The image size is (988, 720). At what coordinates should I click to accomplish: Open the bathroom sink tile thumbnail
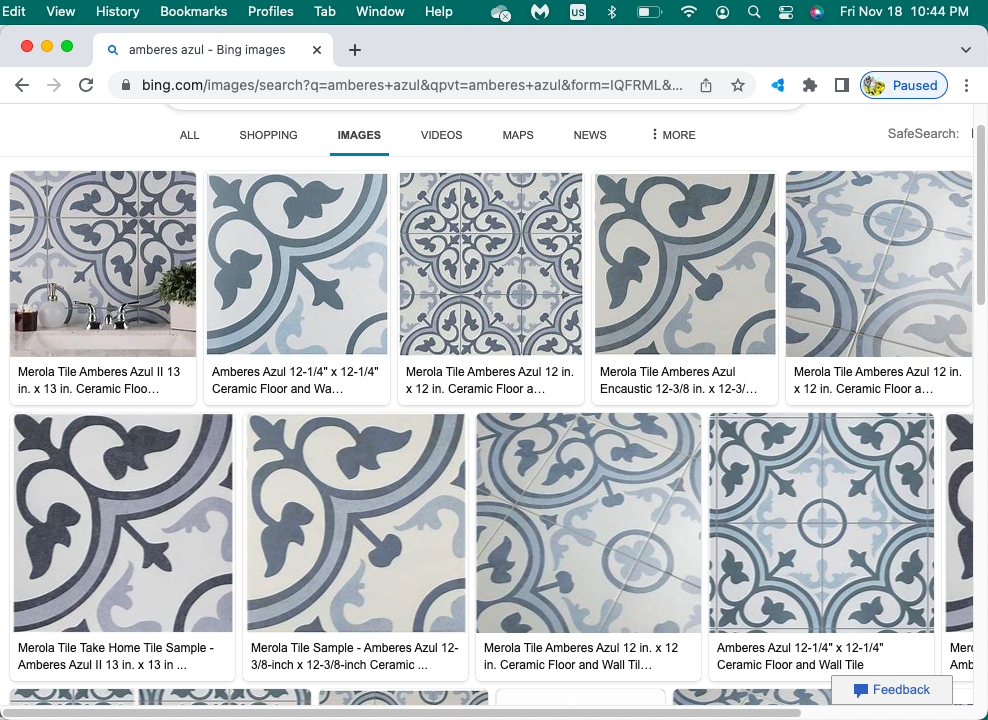[103, 263]
